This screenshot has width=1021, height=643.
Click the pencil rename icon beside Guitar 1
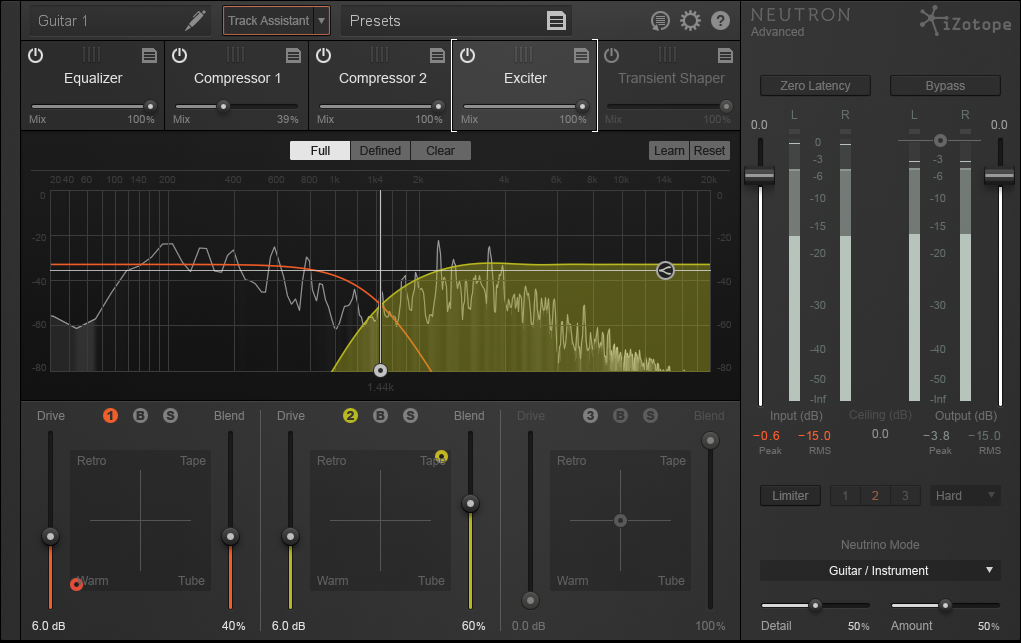(195, 21)
